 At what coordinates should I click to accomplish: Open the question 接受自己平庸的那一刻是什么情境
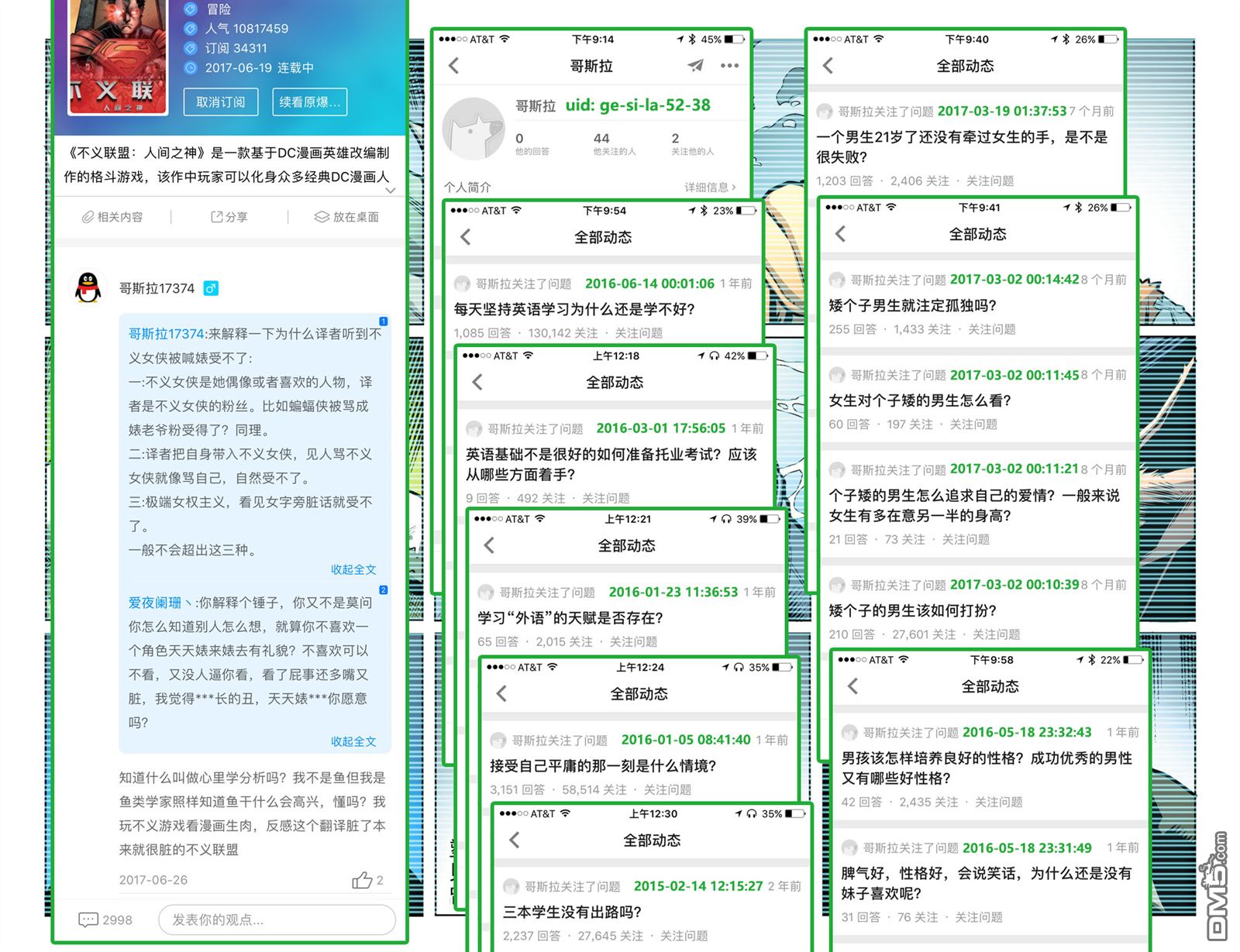tap(603, 765)
